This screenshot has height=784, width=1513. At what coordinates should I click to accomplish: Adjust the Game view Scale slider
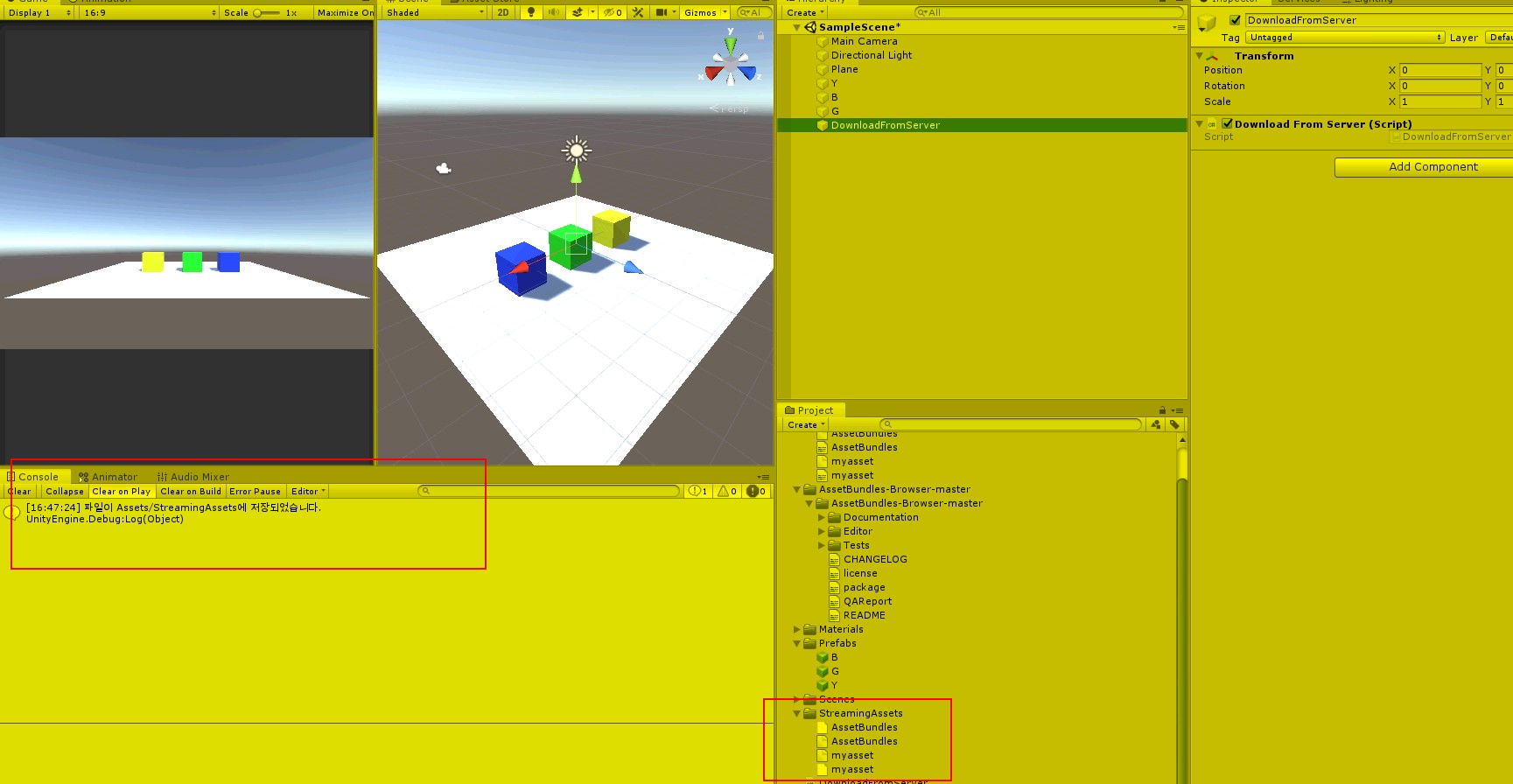point(267,12)
